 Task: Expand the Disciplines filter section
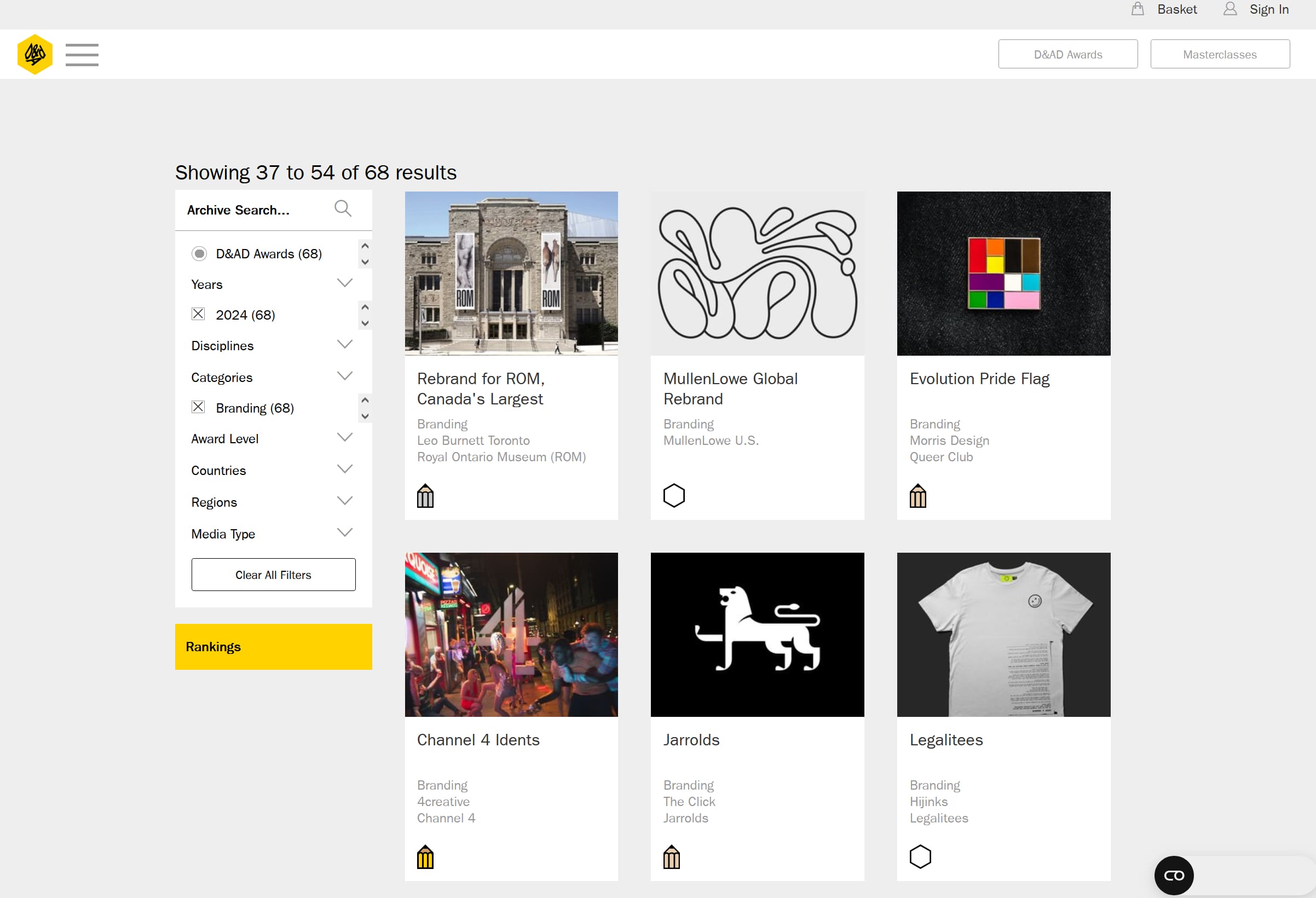345,344
